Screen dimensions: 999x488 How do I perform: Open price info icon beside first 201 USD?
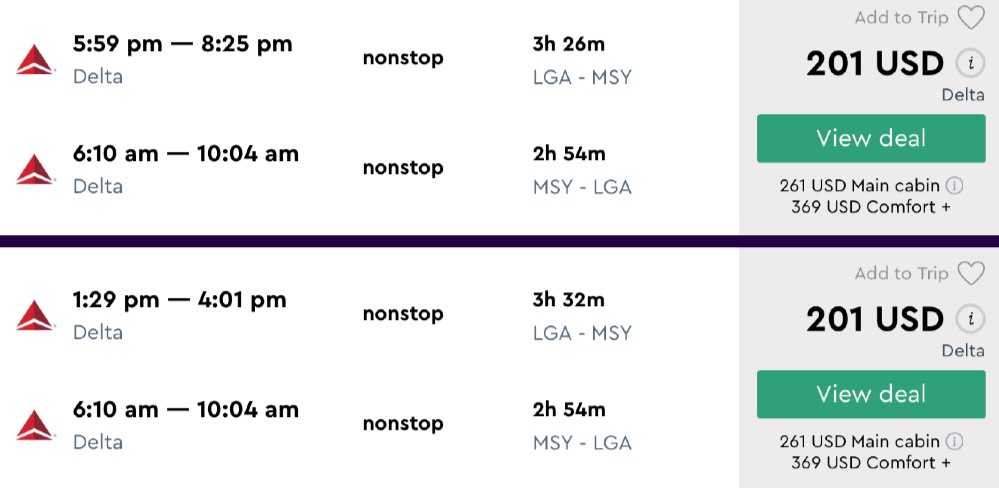968,64
